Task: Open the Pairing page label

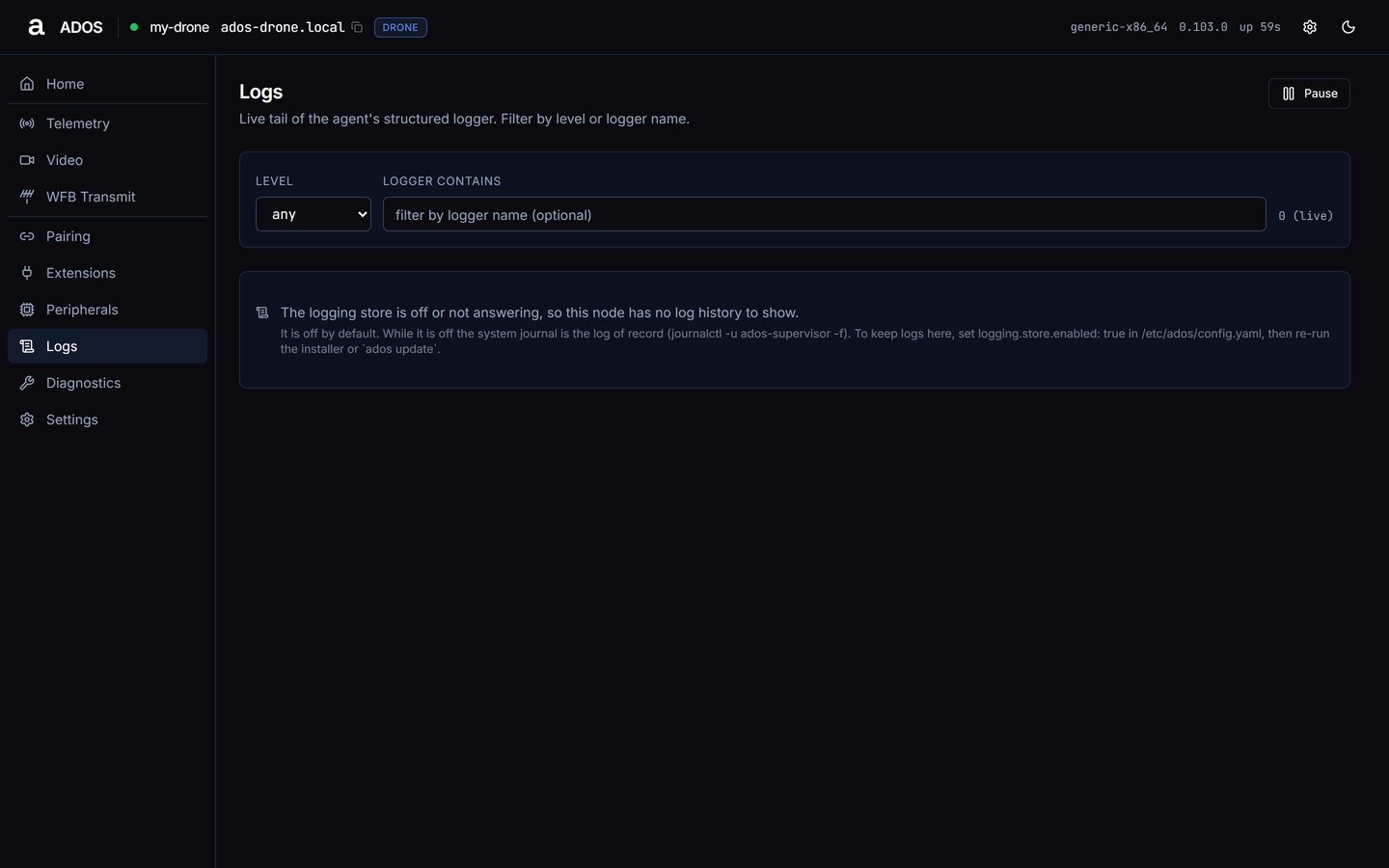Action: 68,236
